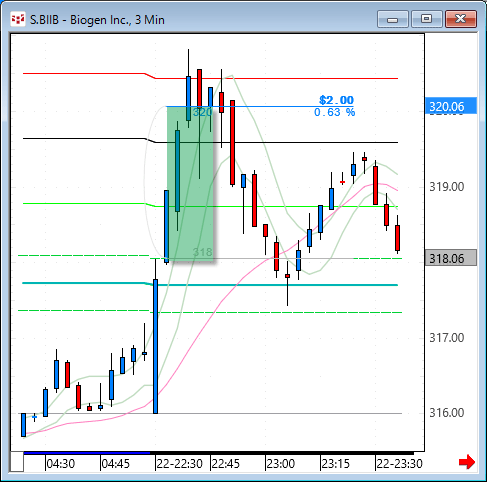Click the blue session bar on timeline
Screen dimensions: 487x482
pos(87,453)
